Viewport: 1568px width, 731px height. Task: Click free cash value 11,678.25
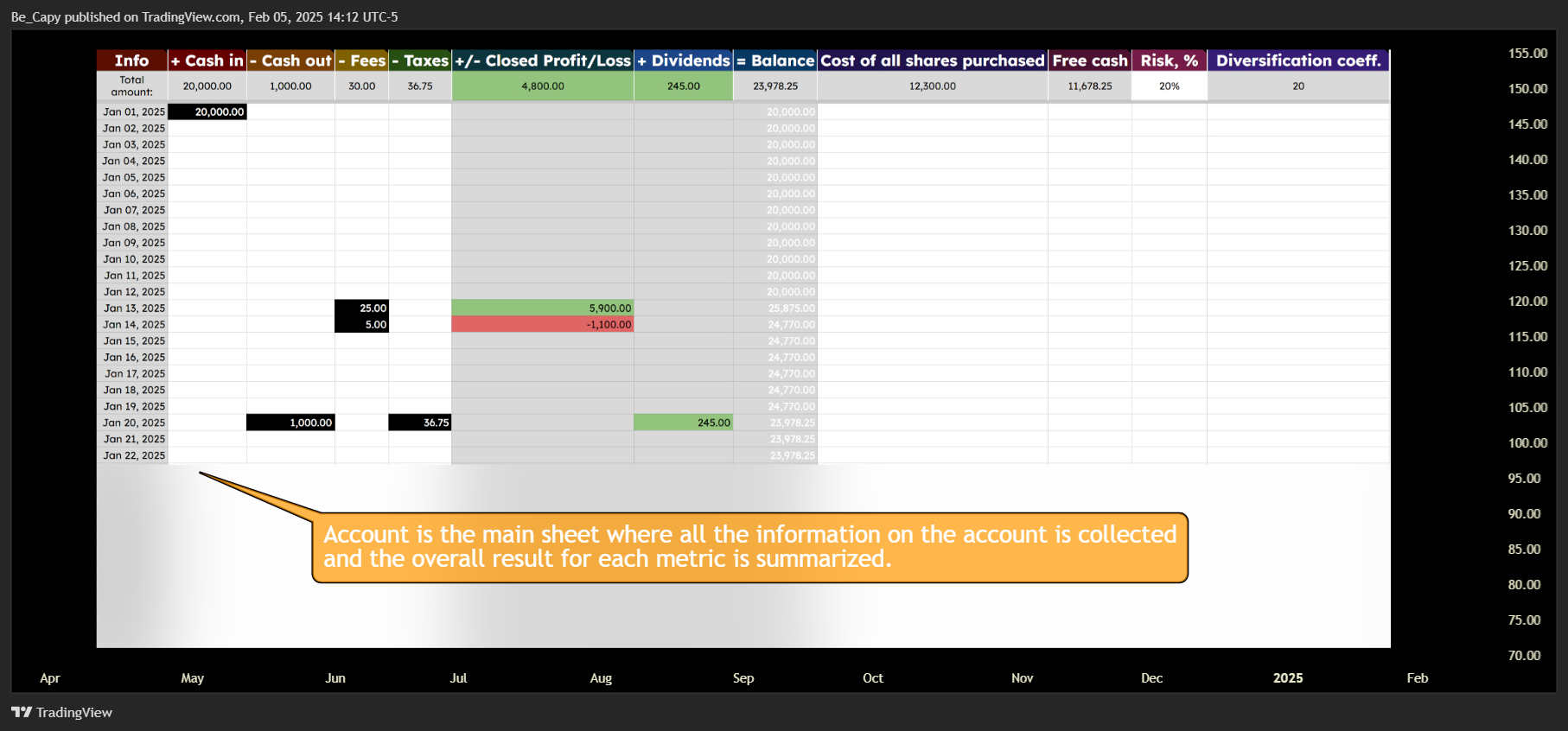(1090, 86)
